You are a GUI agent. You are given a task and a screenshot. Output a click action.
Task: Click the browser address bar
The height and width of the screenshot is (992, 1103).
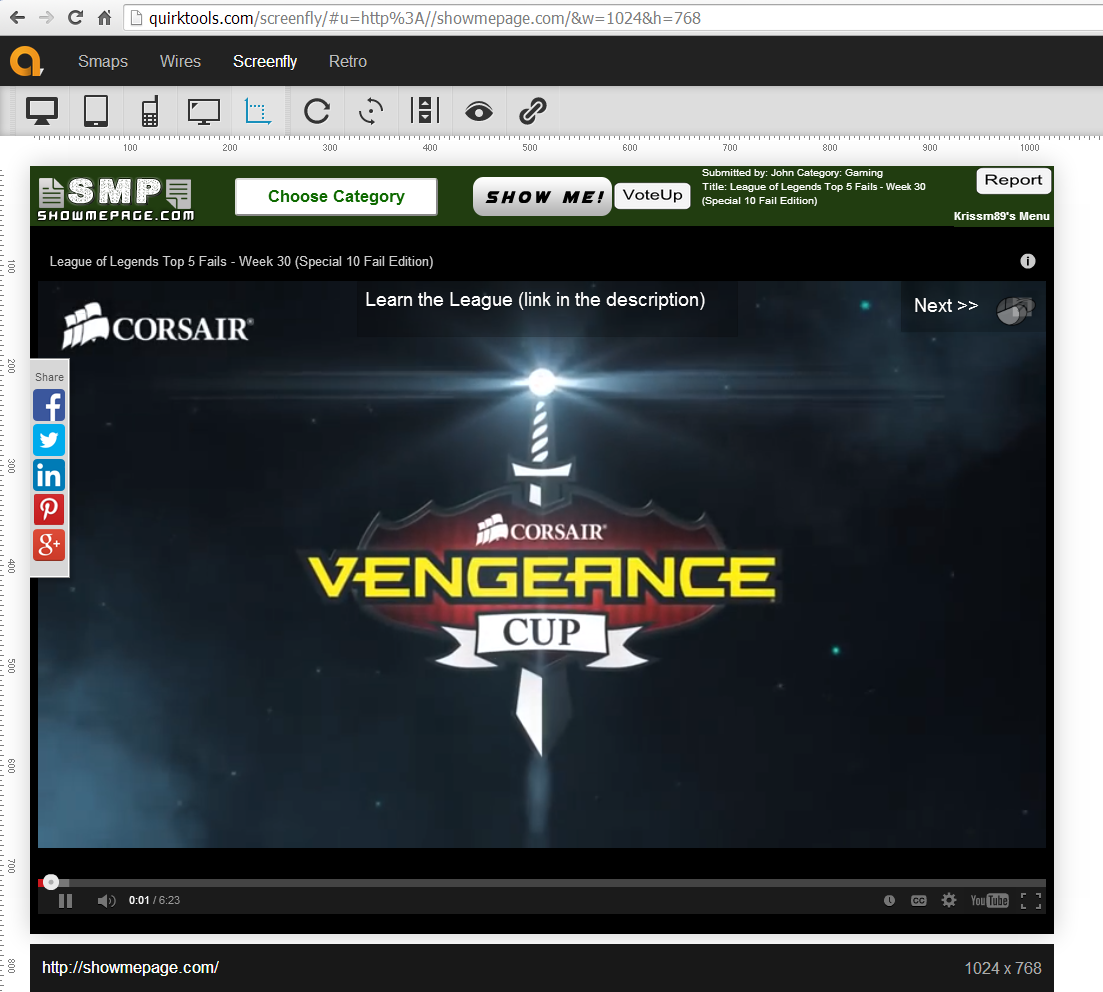(612, 18)
